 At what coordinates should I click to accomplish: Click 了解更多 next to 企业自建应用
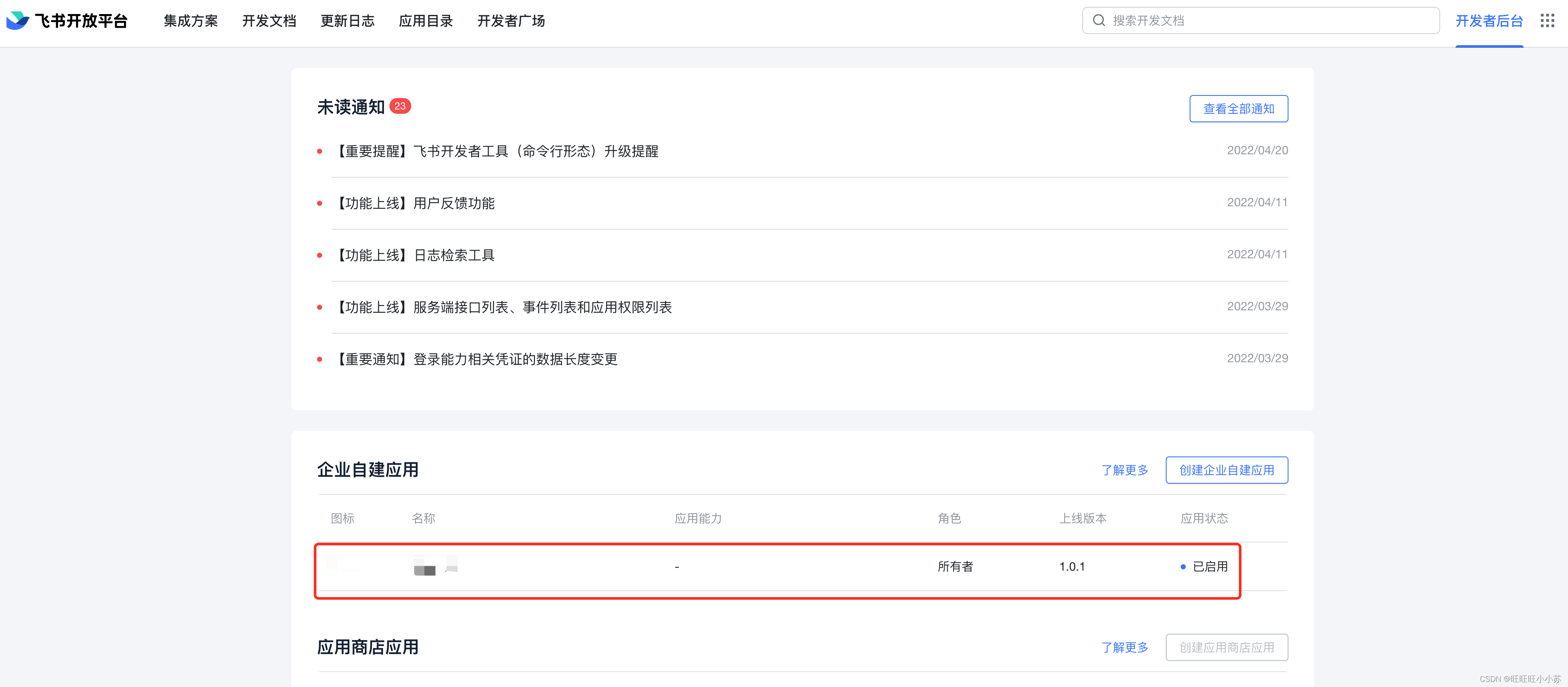tap(1124, 470)
